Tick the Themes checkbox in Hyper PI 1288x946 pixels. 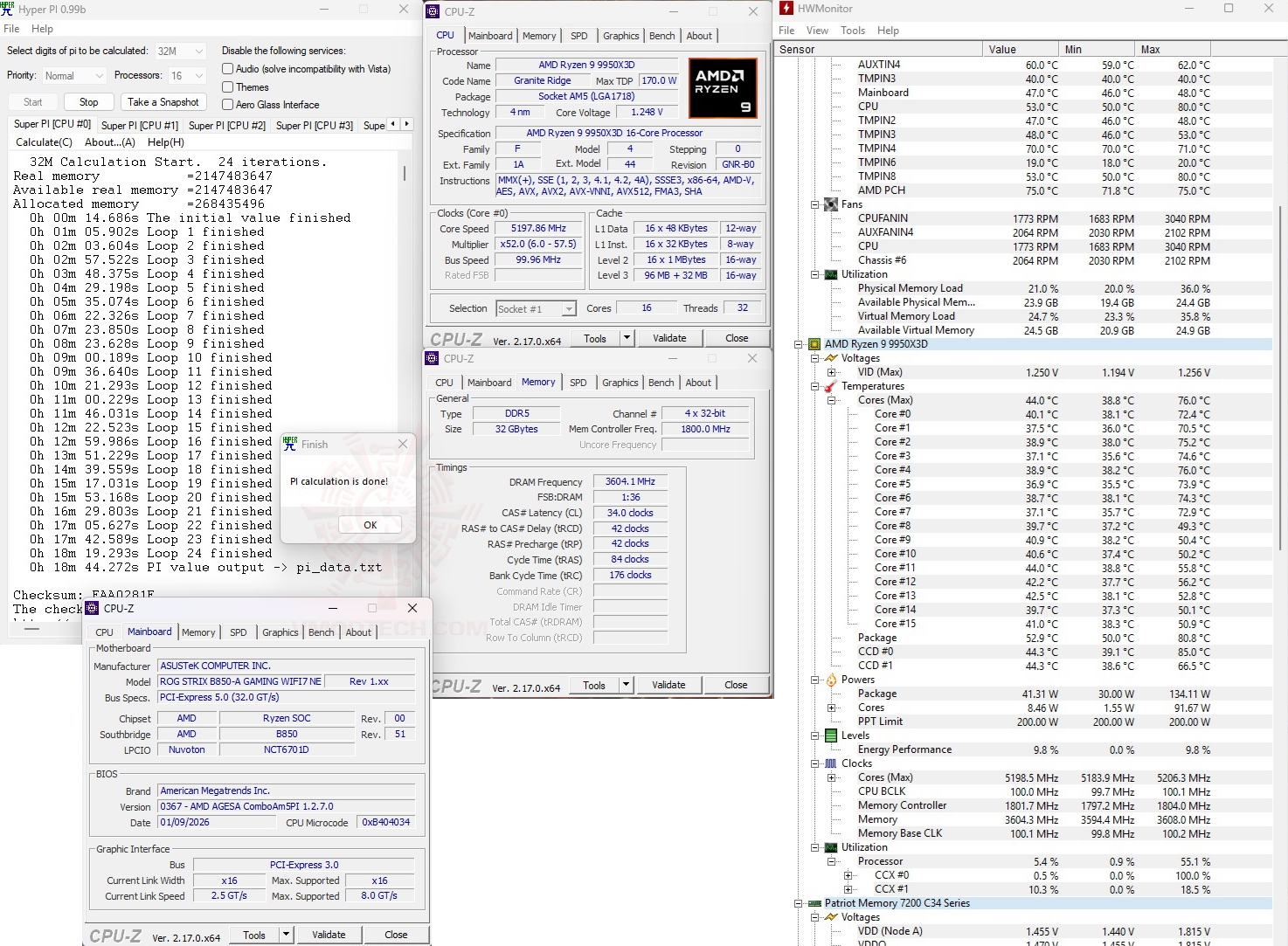pyautogui.click(x=227, y=87)
